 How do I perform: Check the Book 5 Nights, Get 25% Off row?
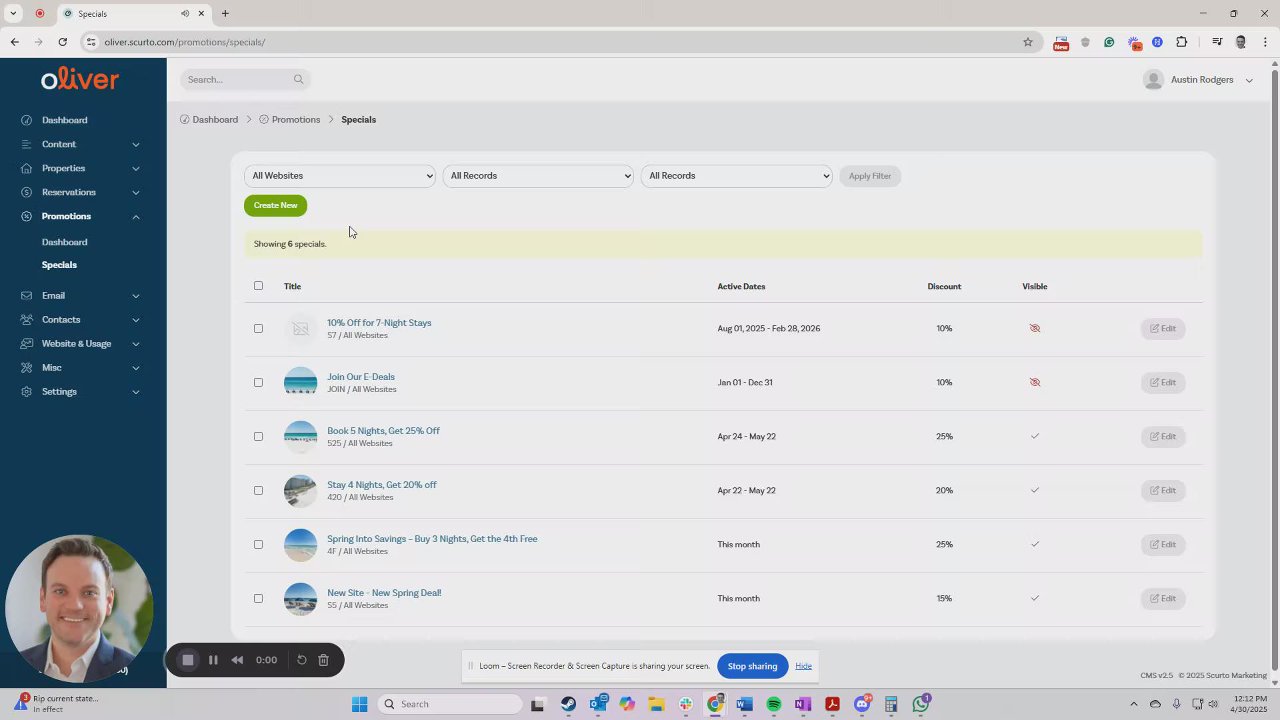point(258,436)
